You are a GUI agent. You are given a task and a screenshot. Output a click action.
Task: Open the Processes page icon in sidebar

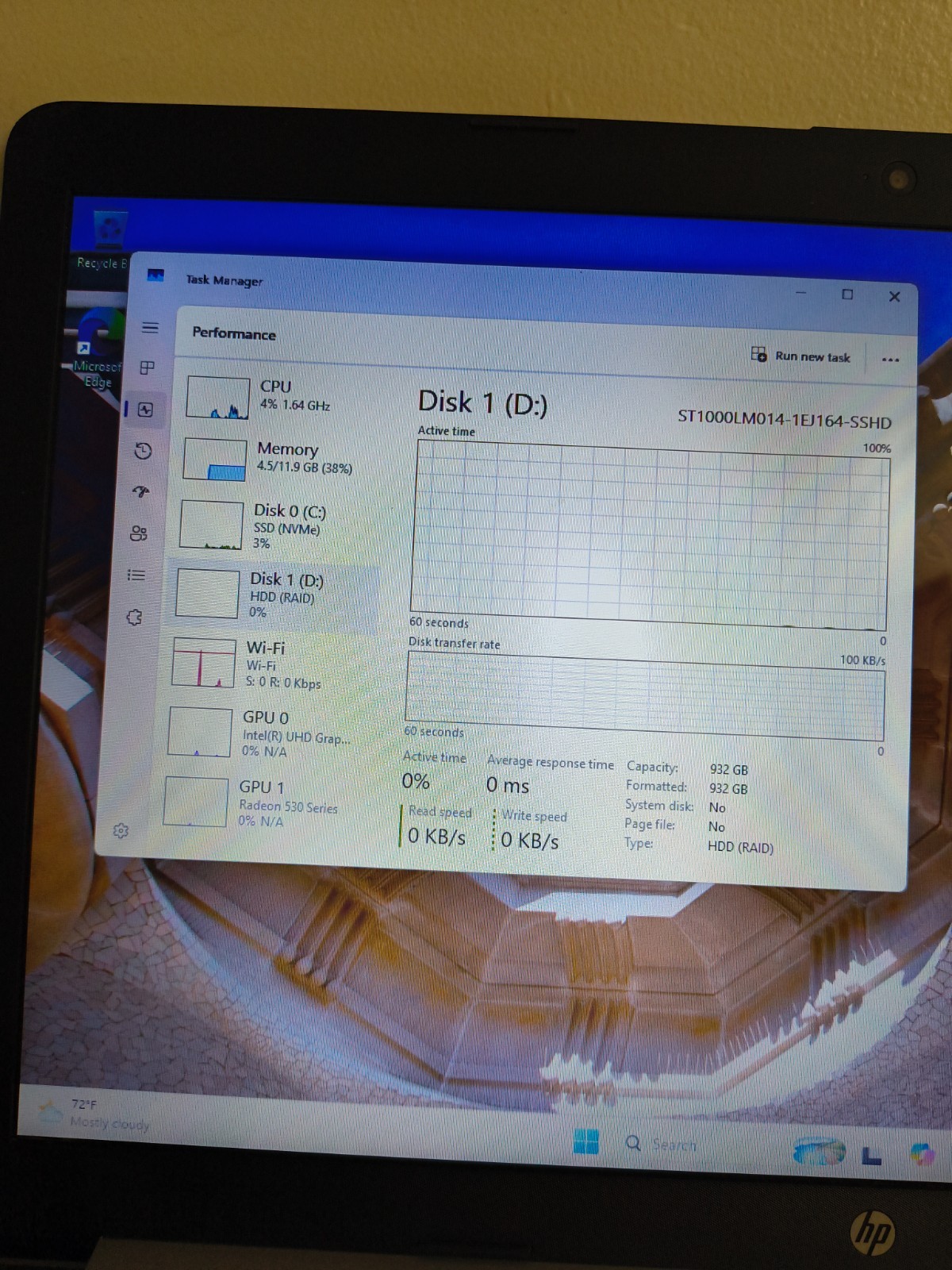pos(148,368)
